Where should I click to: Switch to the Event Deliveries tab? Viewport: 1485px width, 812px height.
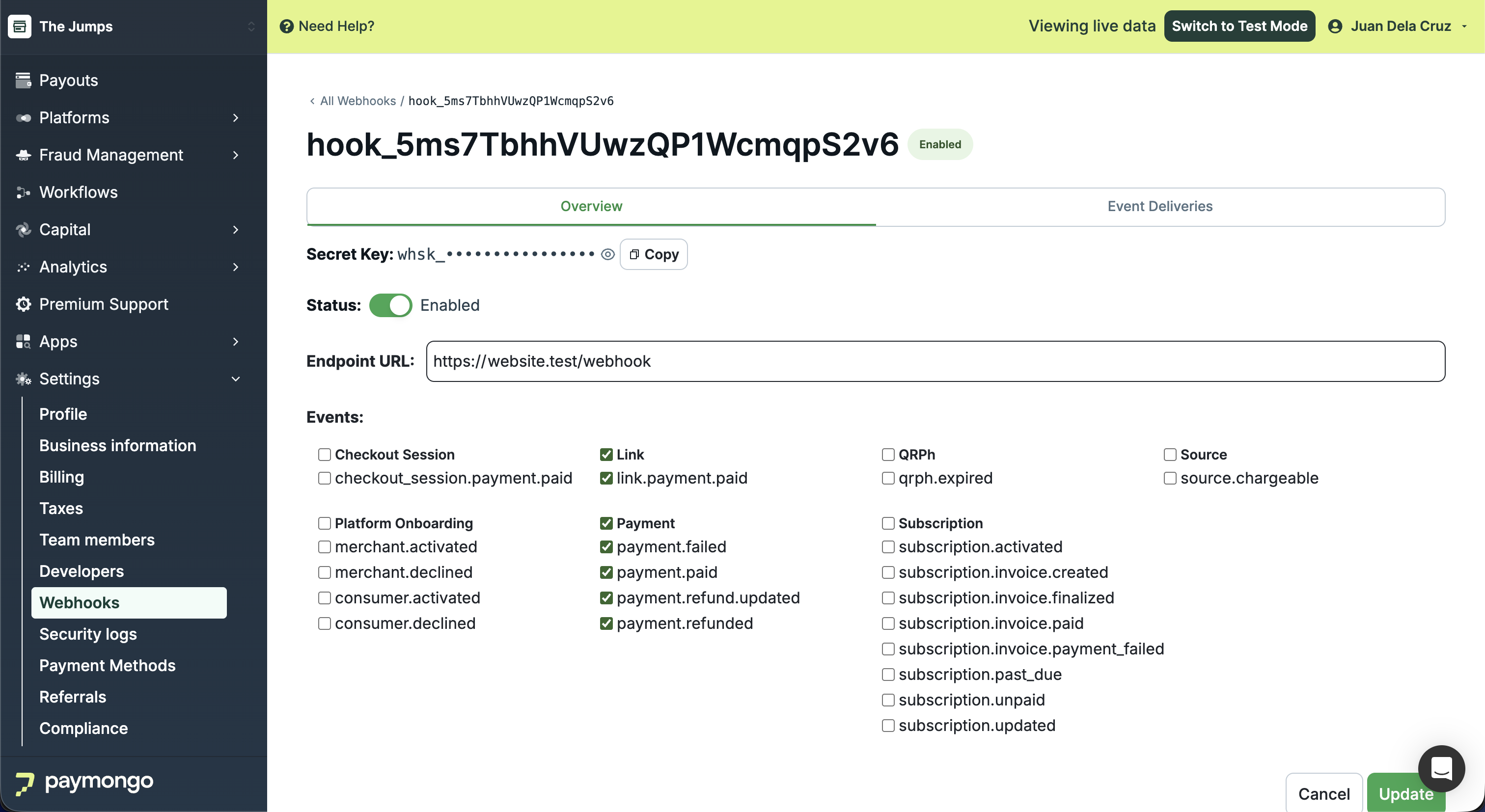pyautogui.click(x=1160, y=206)
